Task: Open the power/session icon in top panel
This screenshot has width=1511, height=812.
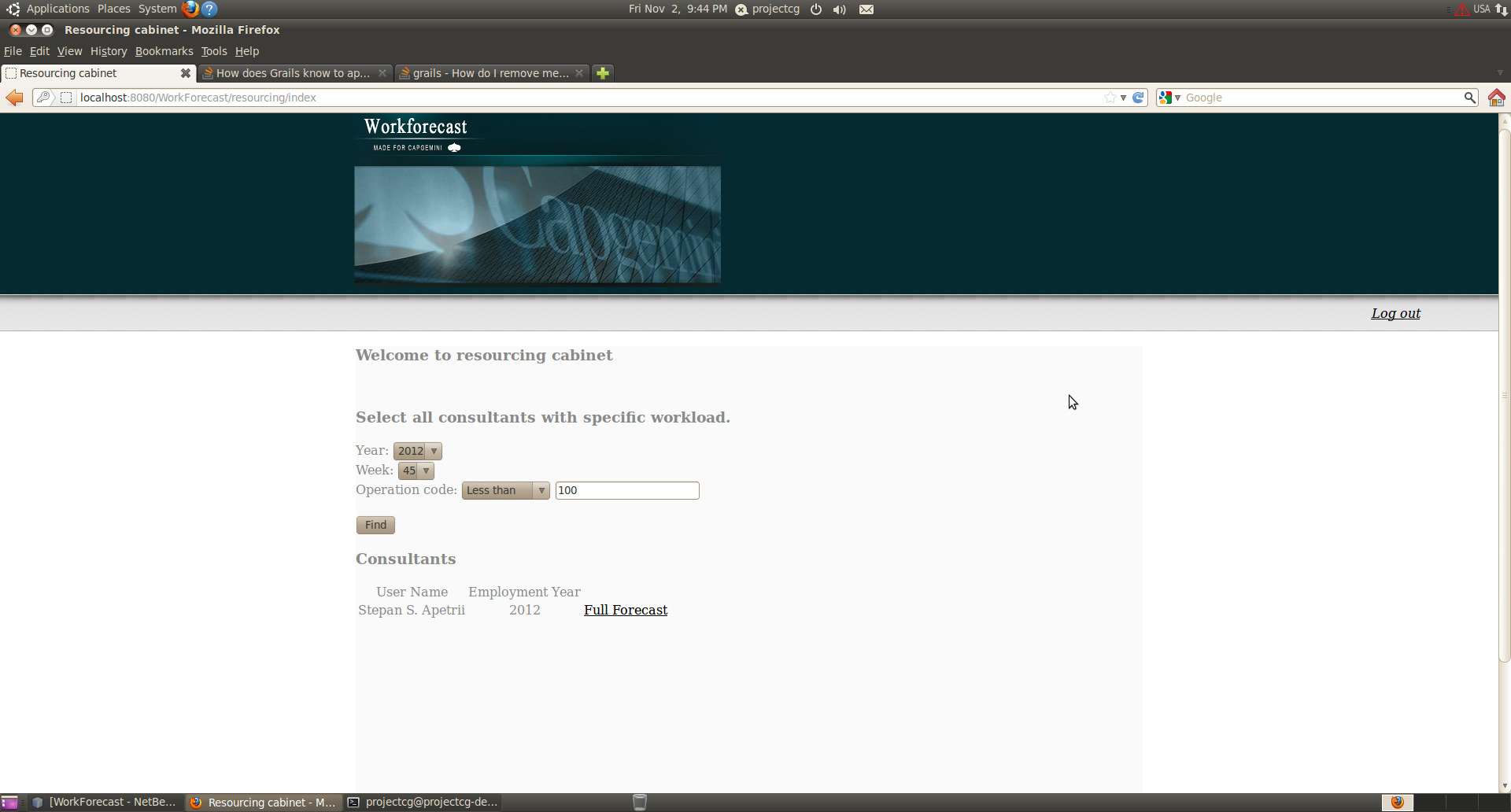Action: [x=816, y=9]
